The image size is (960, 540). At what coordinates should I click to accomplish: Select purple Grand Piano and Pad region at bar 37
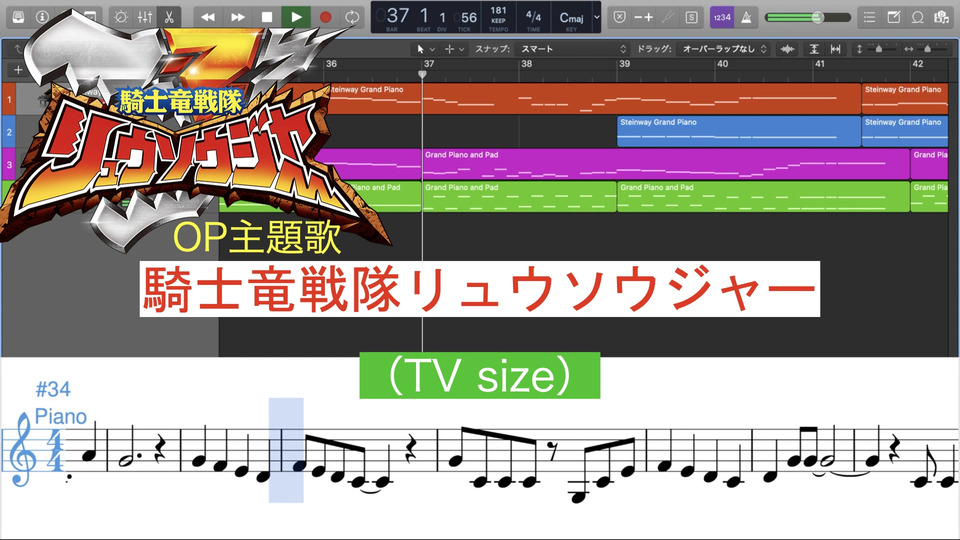666,164
